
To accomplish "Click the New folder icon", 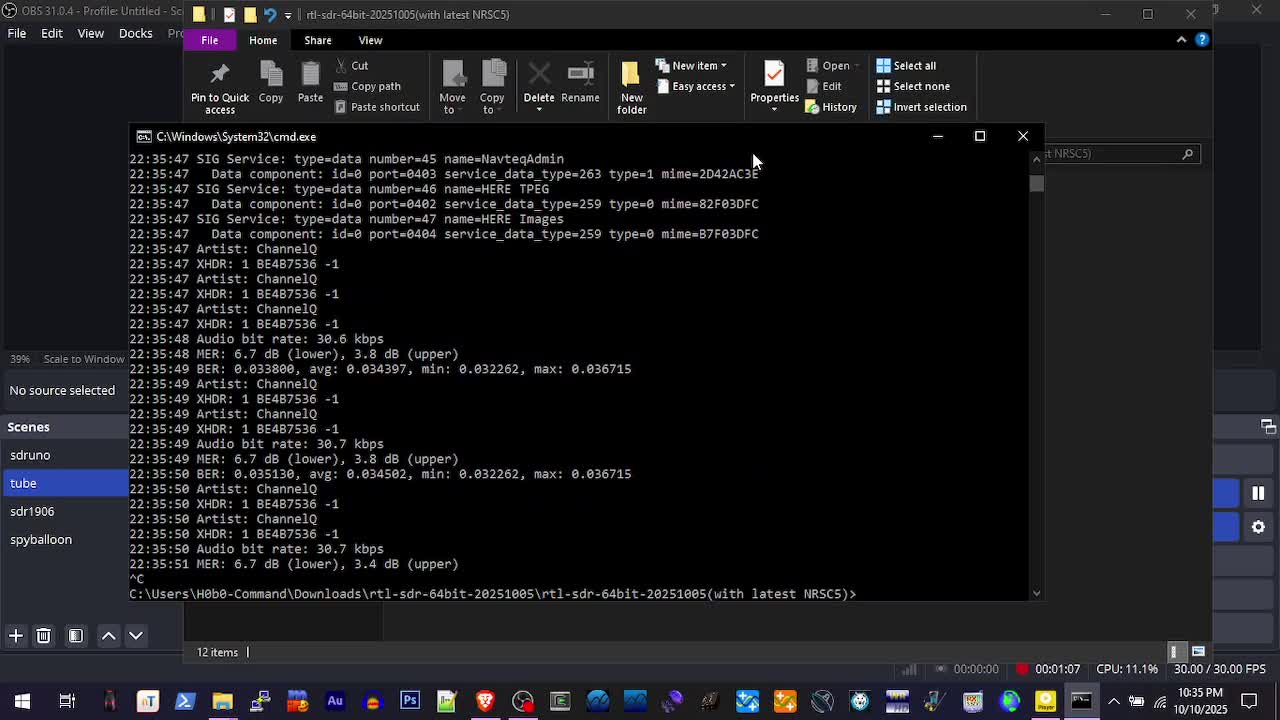I will tap(631, 88).
